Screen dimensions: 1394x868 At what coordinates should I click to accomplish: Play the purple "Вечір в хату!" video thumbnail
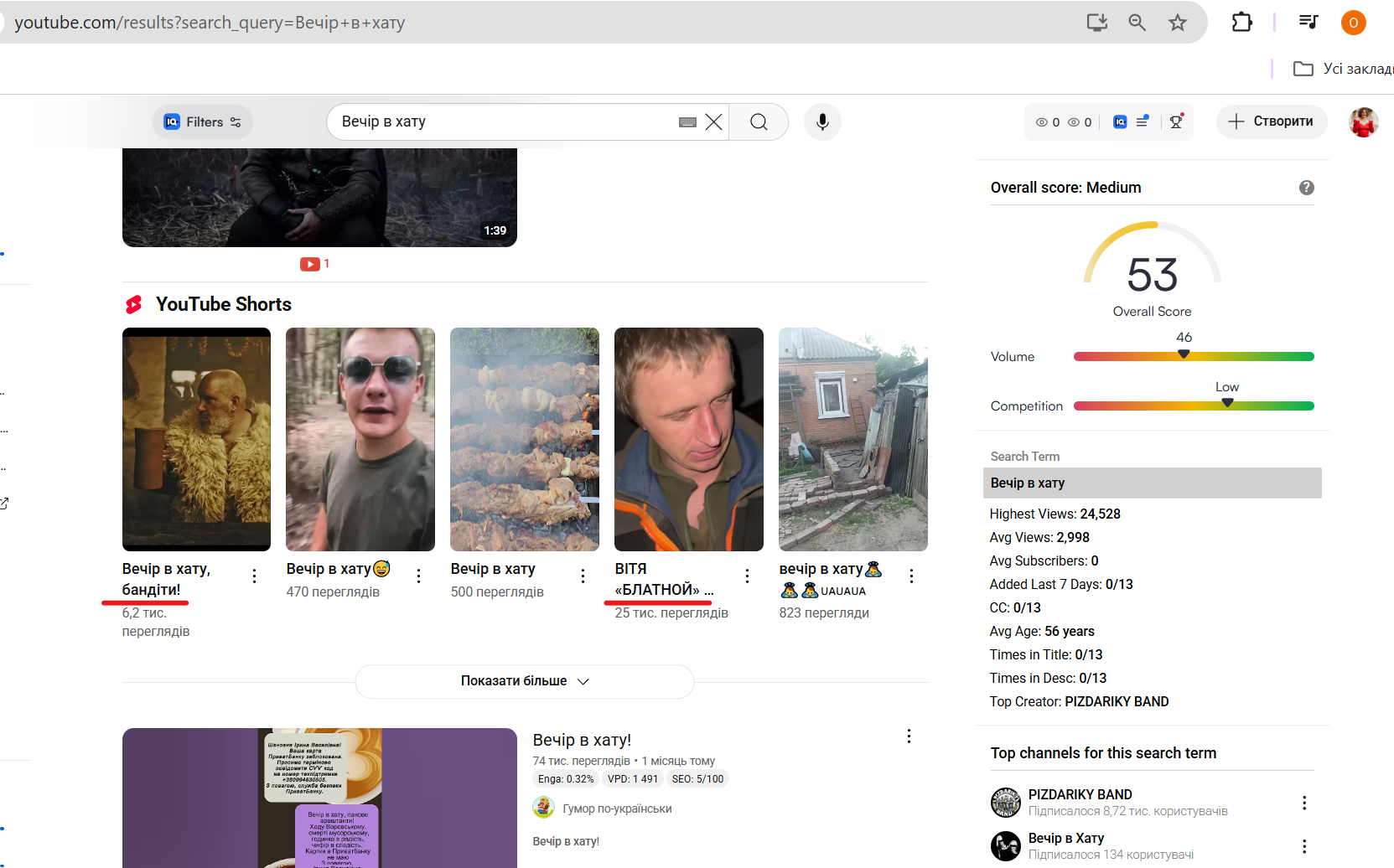[x=319, y=798]
